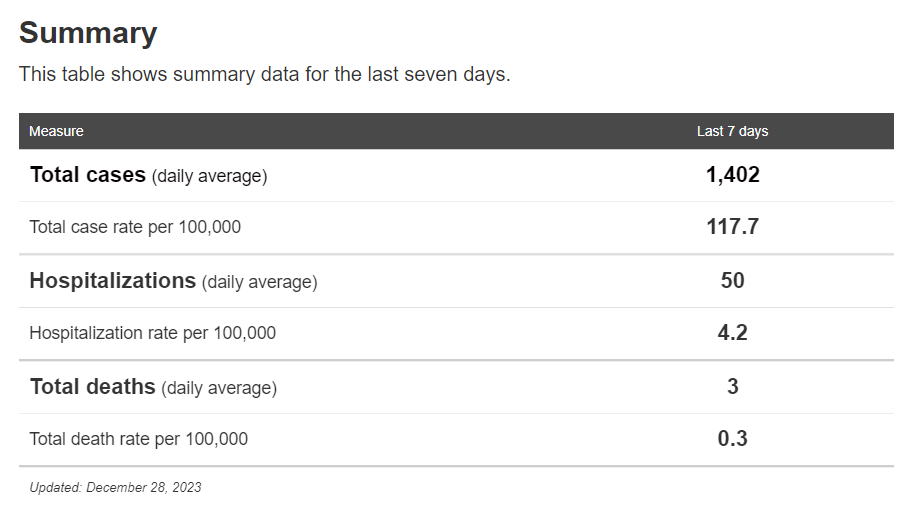
Task: Click the Total death rate per 100,000 label
Action: point(138,439)
